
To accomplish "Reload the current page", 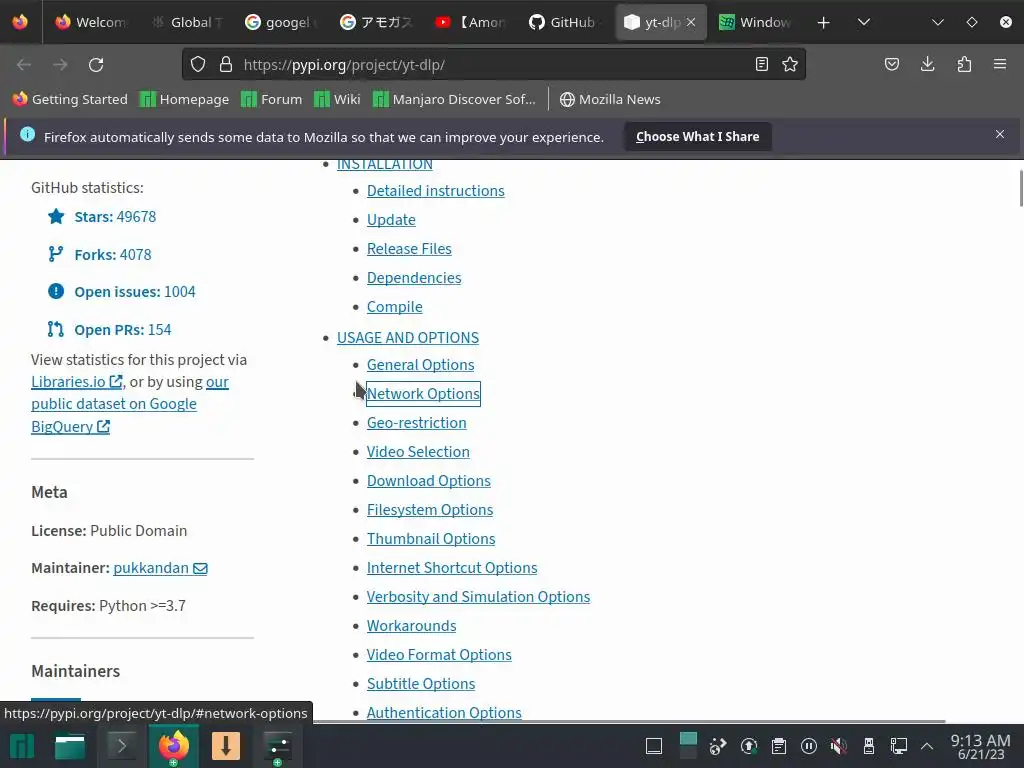I will coord(96,65).
